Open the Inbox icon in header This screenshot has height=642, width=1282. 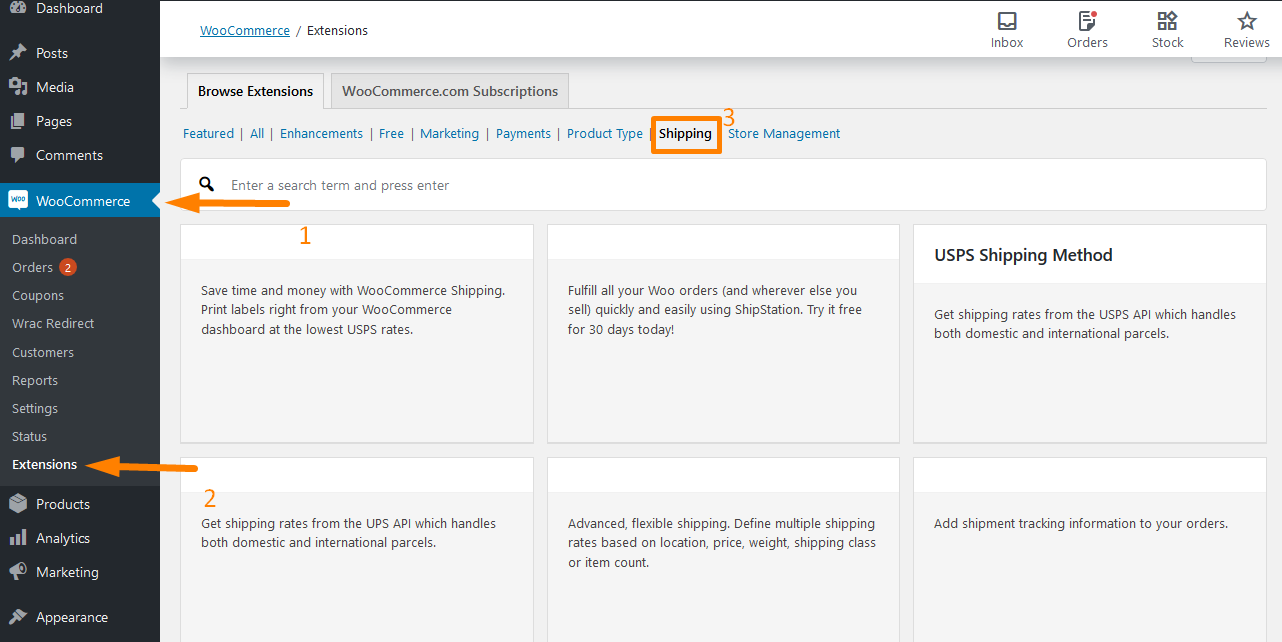(x=1007, y=21)
